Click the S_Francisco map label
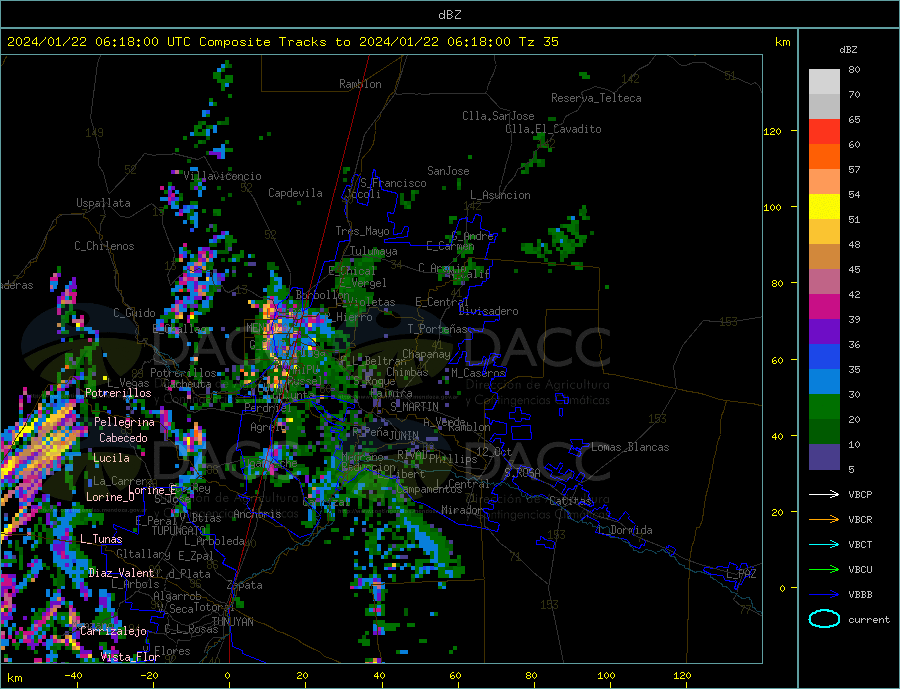Viewport: 900px width, 689px height. coord(394,183)
